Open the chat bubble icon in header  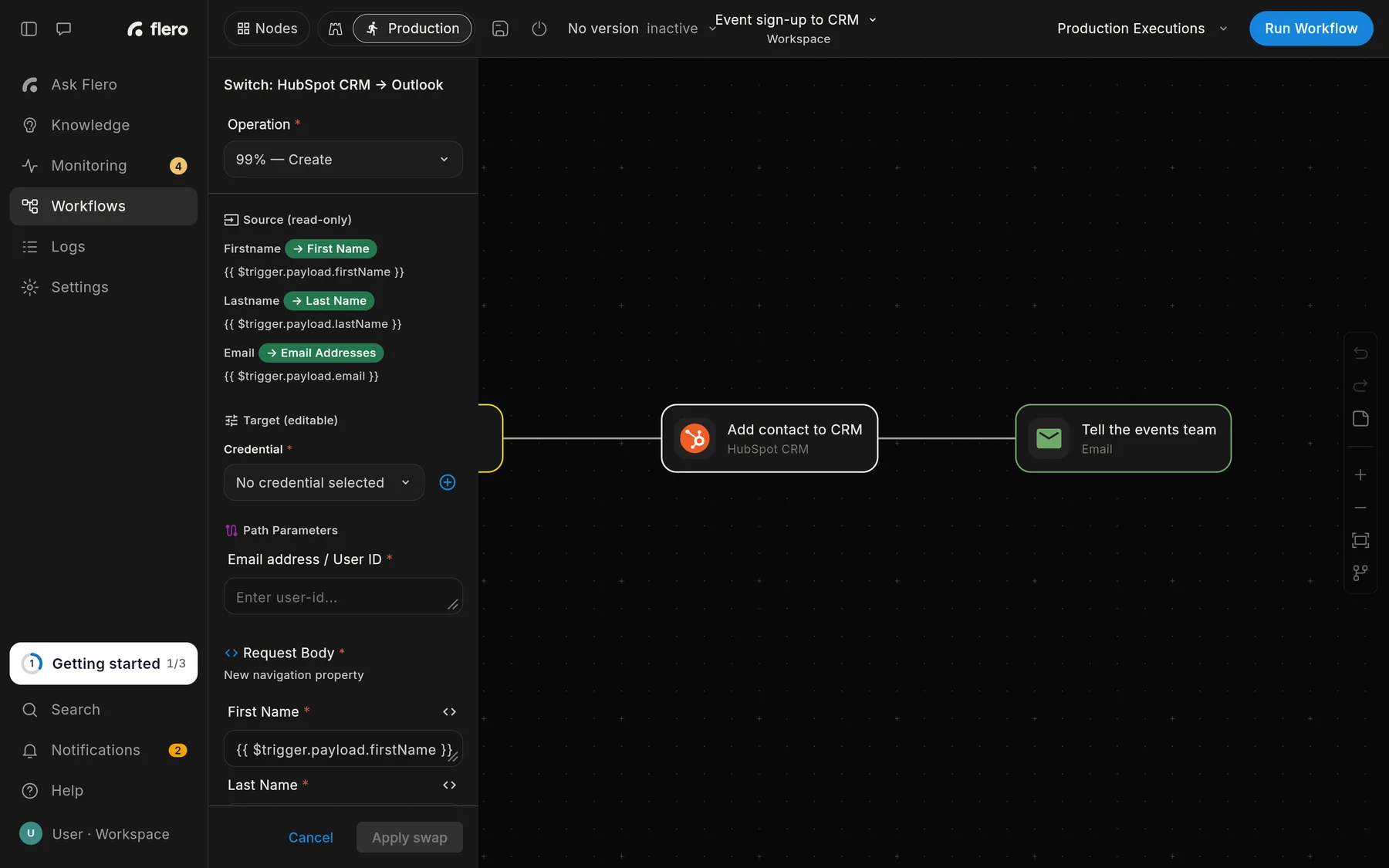(64, 29)
